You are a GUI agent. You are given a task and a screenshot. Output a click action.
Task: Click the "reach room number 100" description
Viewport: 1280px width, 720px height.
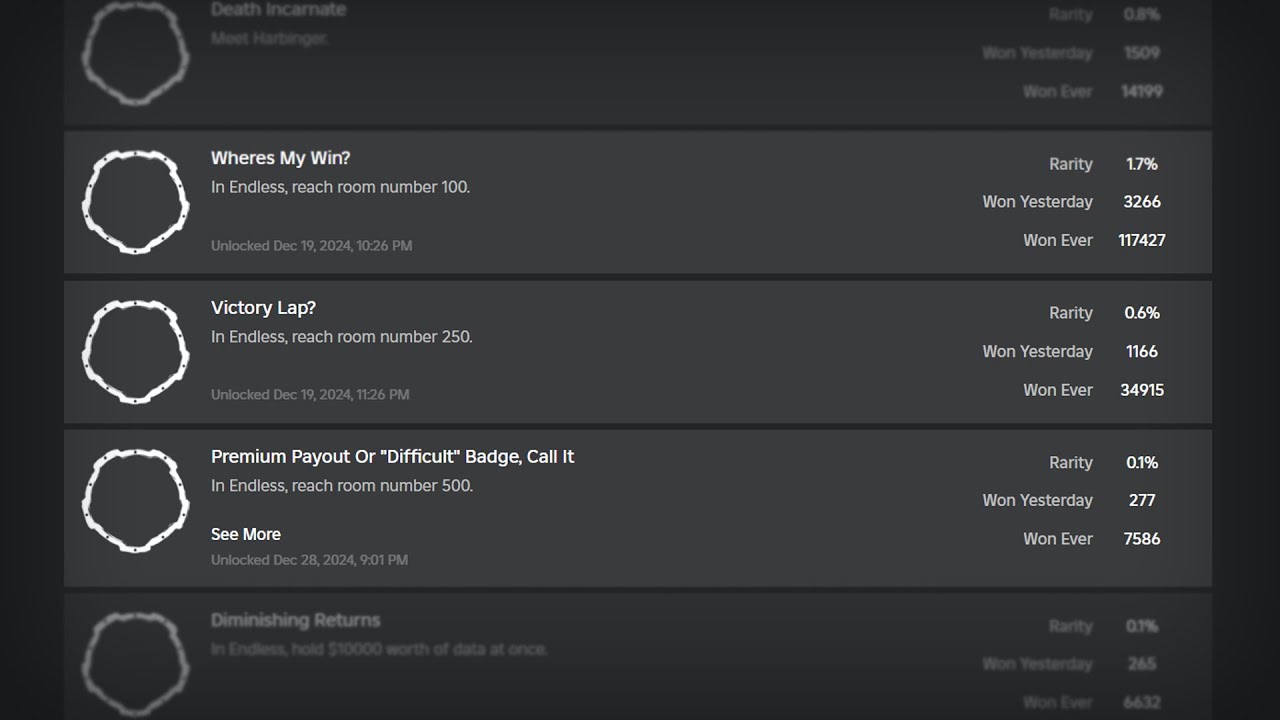(340, 187)
